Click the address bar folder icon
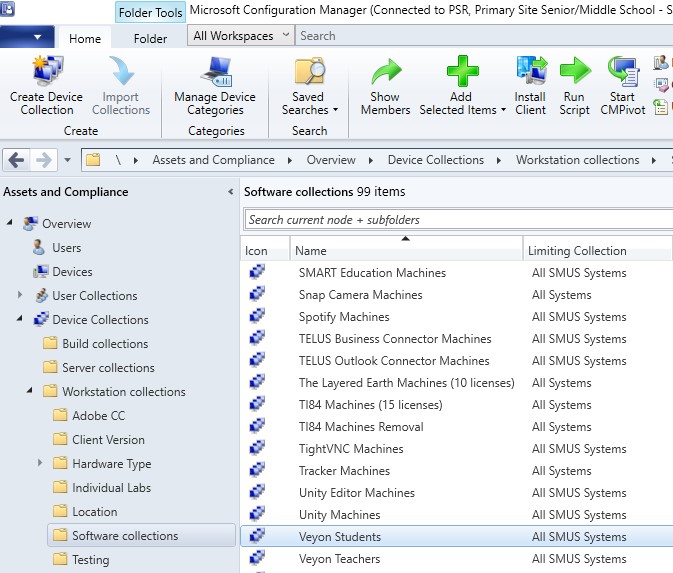This screenshot has width=673, height=573. click(93, 160)
